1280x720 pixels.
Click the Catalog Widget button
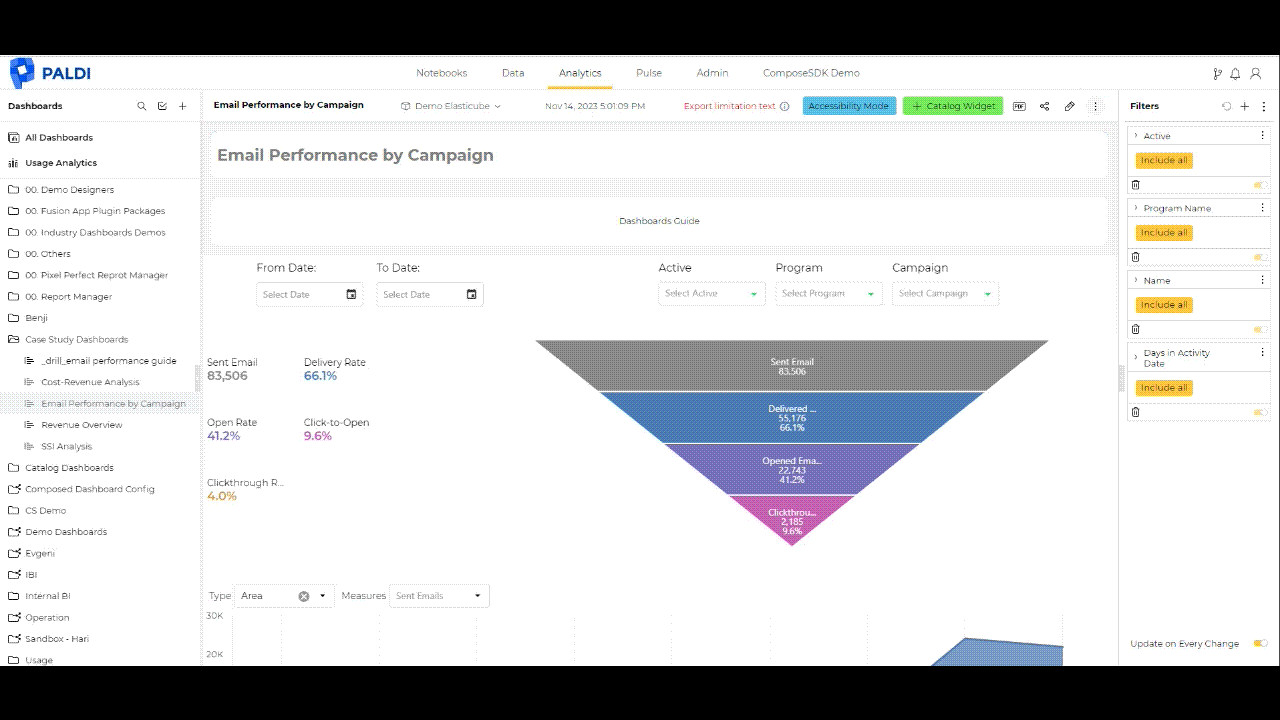point(953,106)
